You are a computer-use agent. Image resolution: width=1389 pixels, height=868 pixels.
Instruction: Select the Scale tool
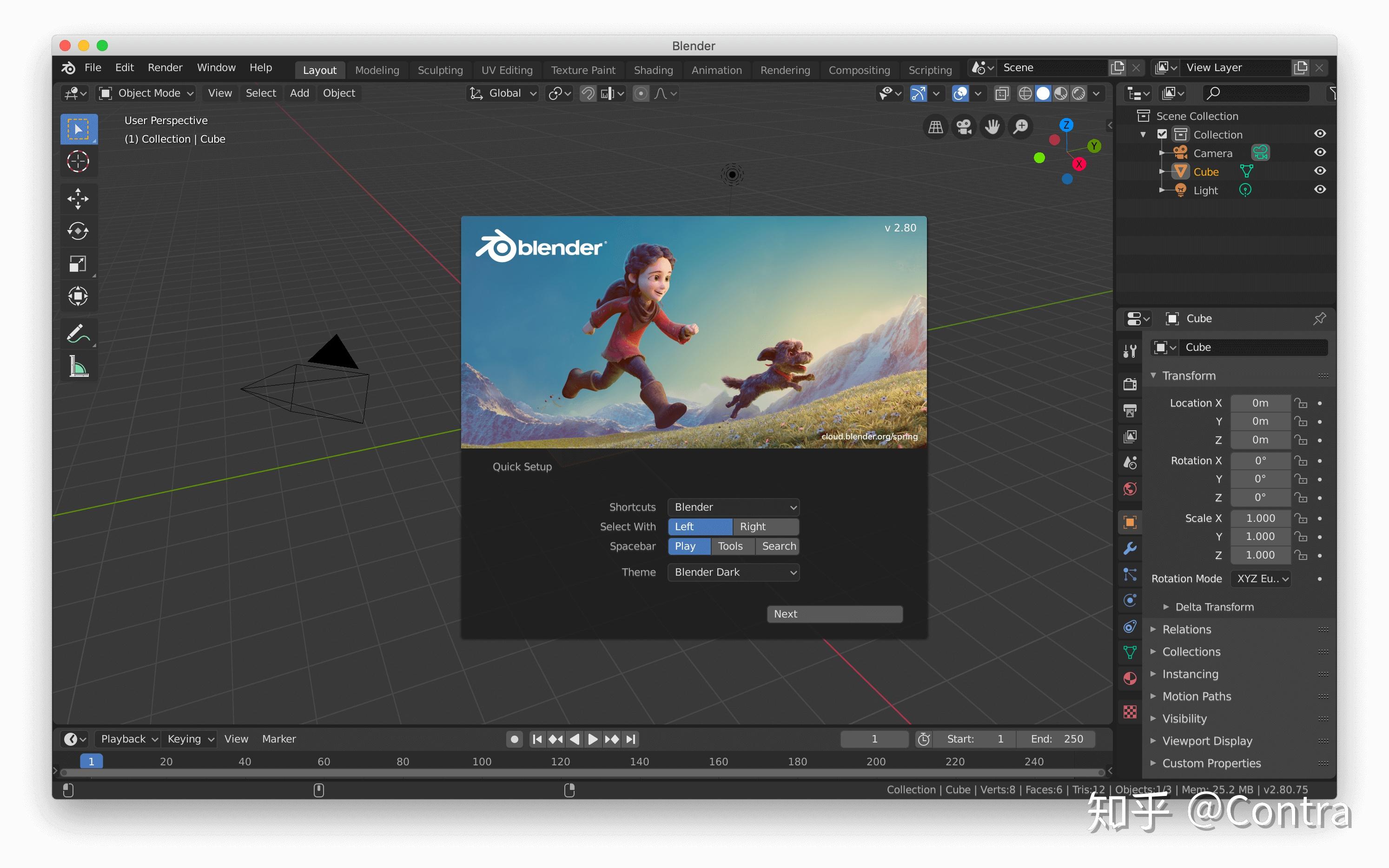78,264
